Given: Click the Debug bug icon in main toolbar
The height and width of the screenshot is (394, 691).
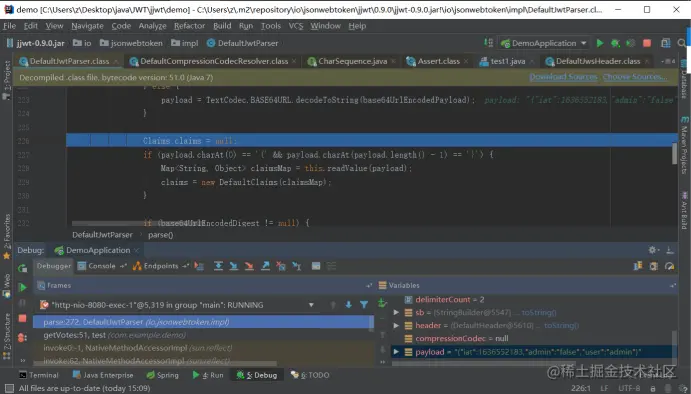Looking at the screenshot, I should (x=615, y=43).
